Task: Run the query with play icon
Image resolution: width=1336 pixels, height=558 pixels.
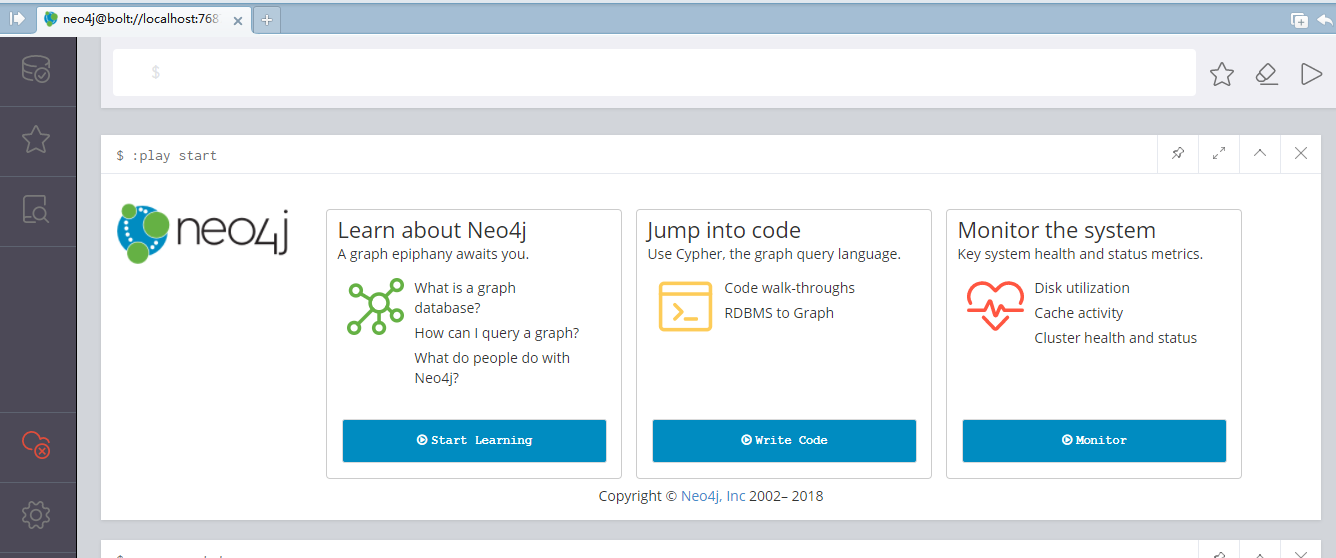Action: point(1311,74)
